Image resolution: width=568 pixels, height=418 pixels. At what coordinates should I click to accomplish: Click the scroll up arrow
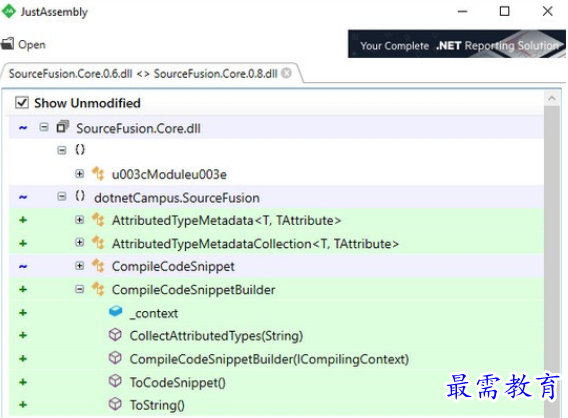coord(552,98)
